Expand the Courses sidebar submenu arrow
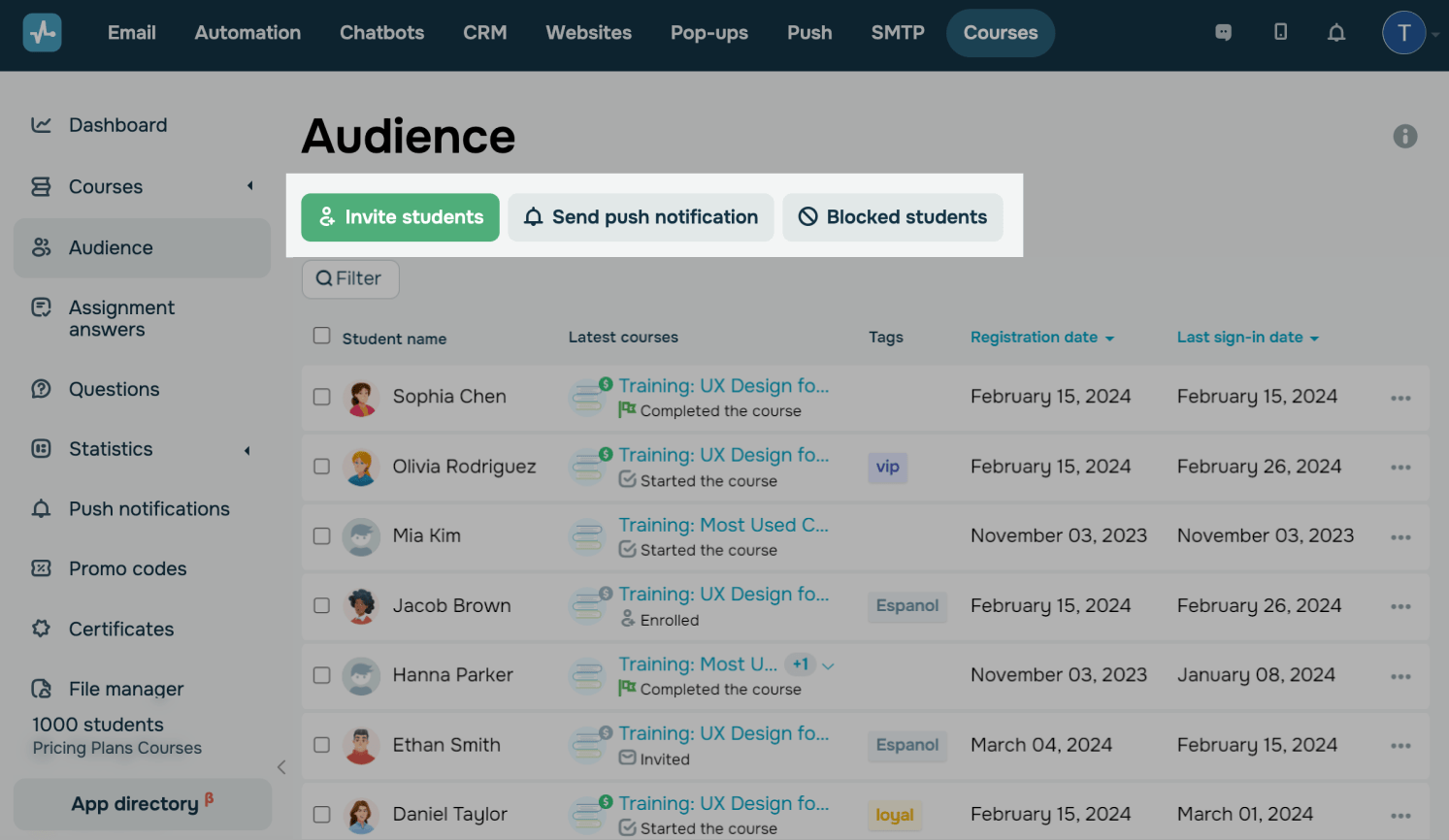Image resolution: width=1449 pixels, height=840 pixels. click(249, 186)
